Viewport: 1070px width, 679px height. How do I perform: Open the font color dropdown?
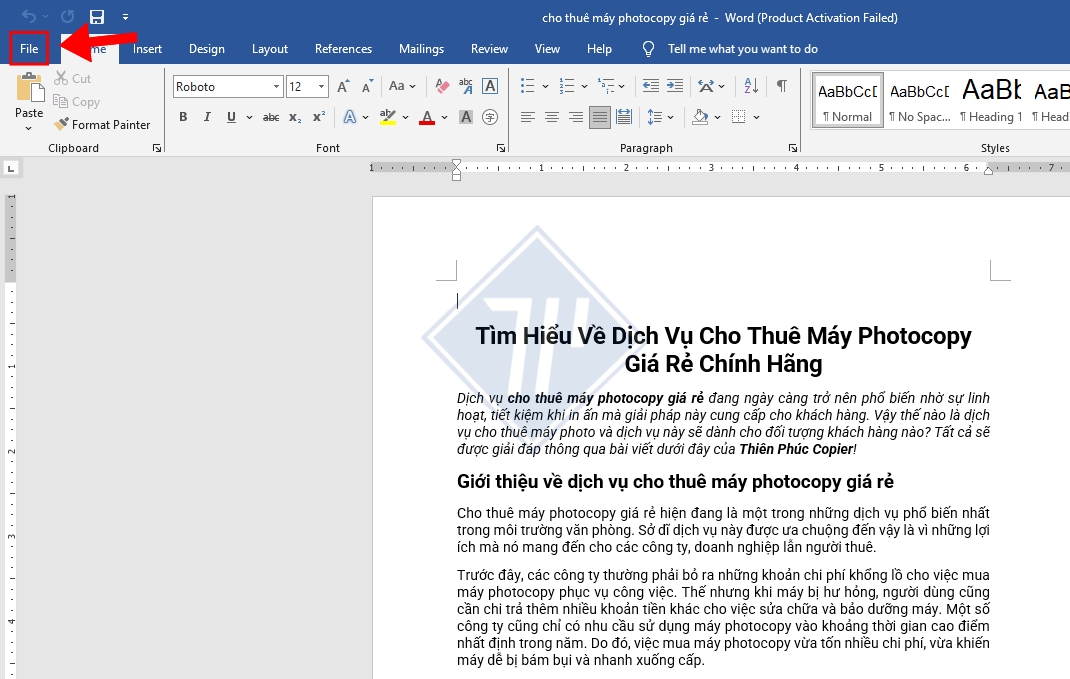444,117
